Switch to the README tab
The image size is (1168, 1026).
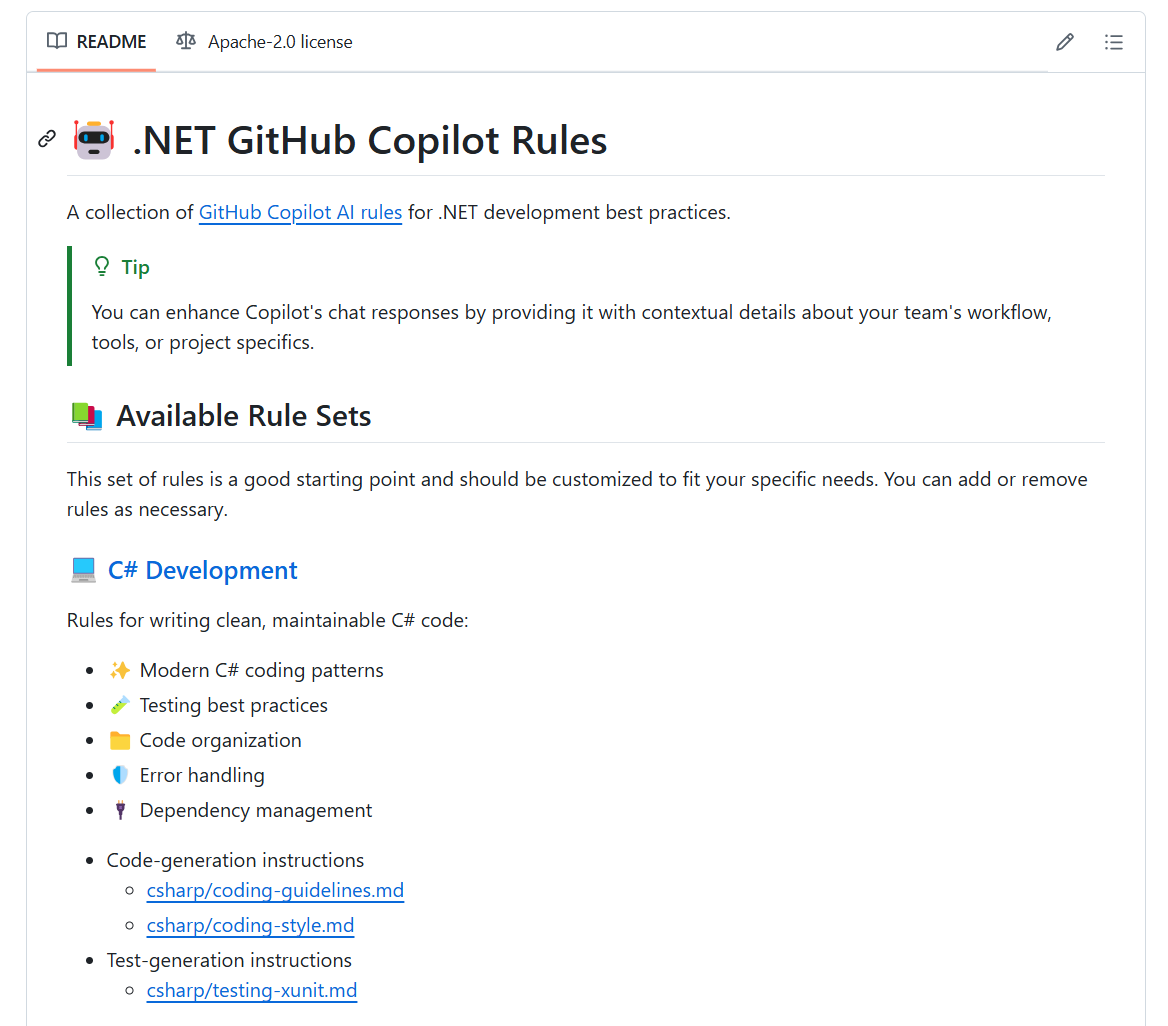click(x=96, y=42)
